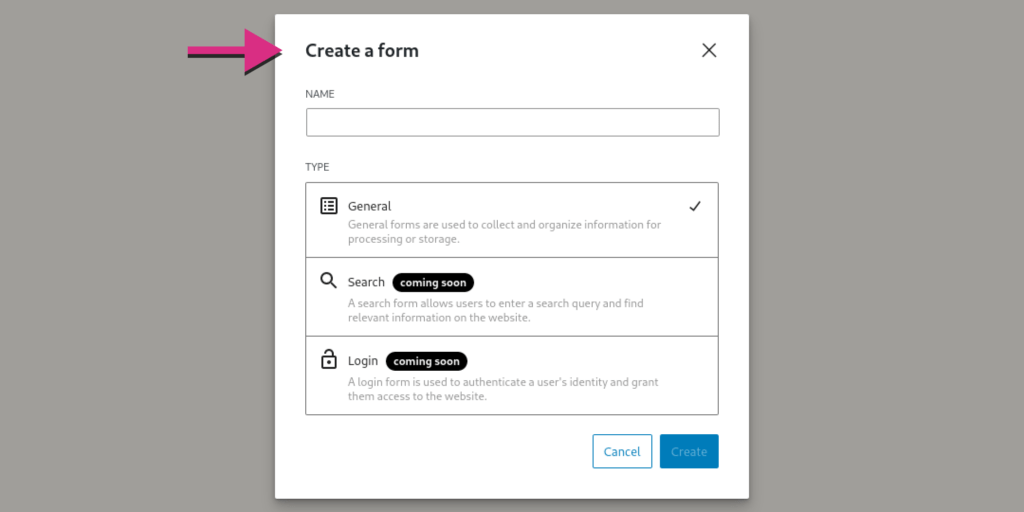Image resolution: width=1024 pixels, height=512 pixels.
Task: Click the Create a form heading
Action: pyautogui.click(x=362, y=51)
